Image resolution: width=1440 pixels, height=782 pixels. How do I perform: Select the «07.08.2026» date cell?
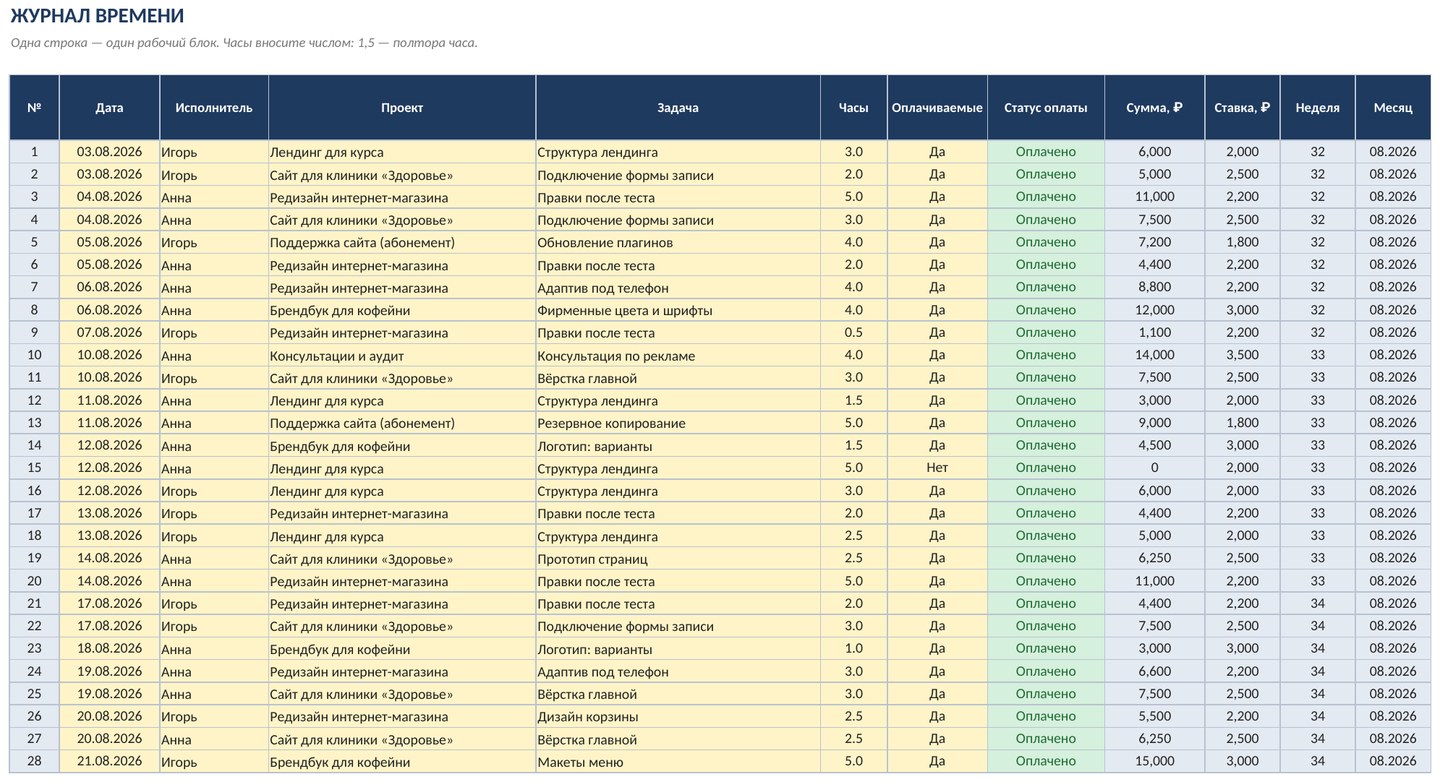pos(109,332)
